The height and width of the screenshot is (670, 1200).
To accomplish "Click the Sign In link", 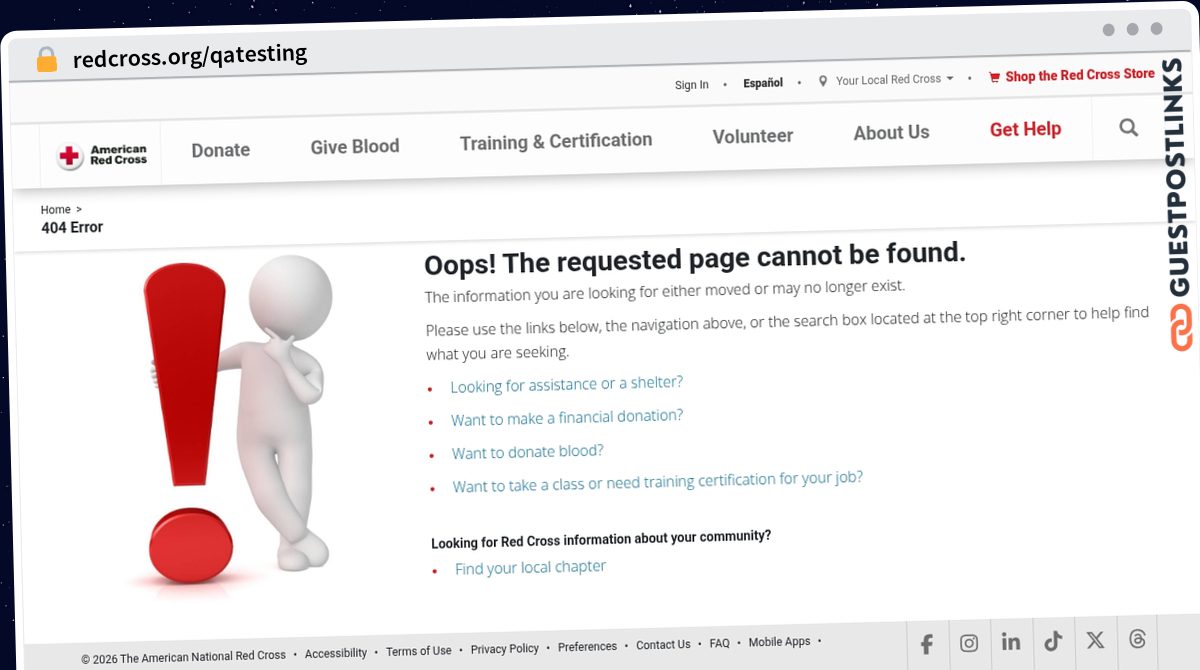I will (x=692, y=85).
